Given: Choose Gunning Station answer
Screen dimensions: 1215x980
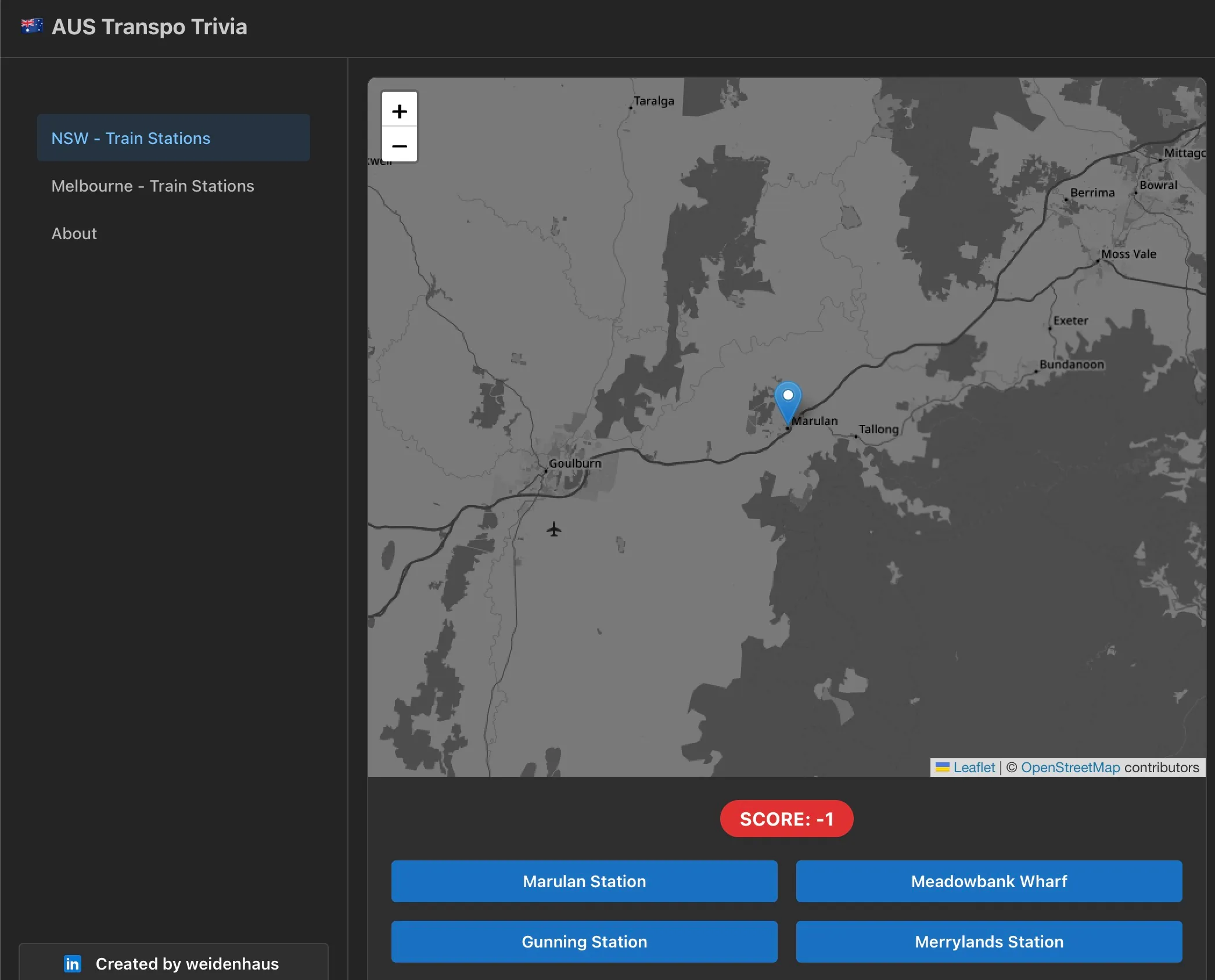Looking at the screenshot, I should [x=584, y=942].
